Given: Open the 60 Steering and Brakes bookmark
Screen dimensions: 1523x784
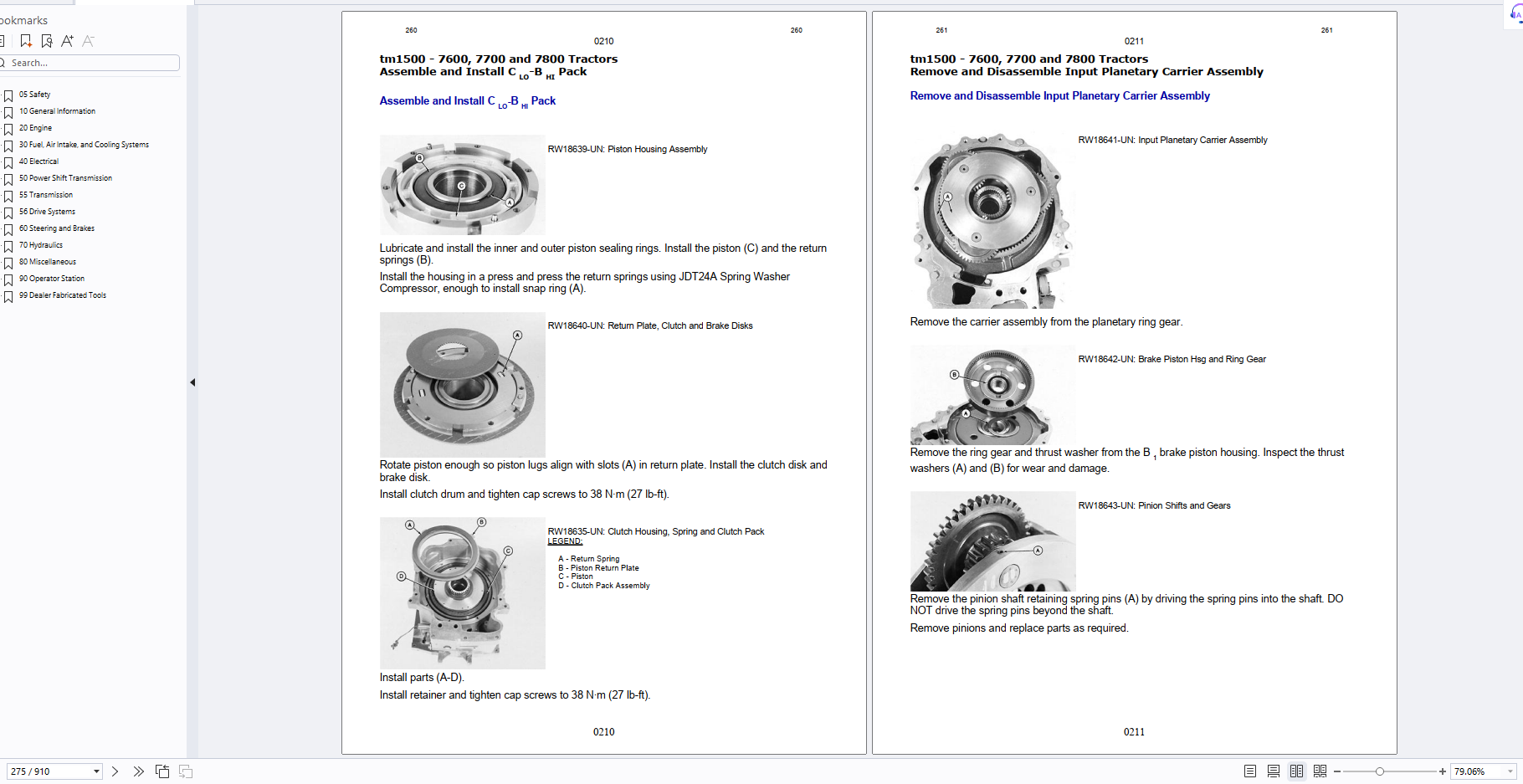Looking at the screenshot, I should [x=57, y=228].
